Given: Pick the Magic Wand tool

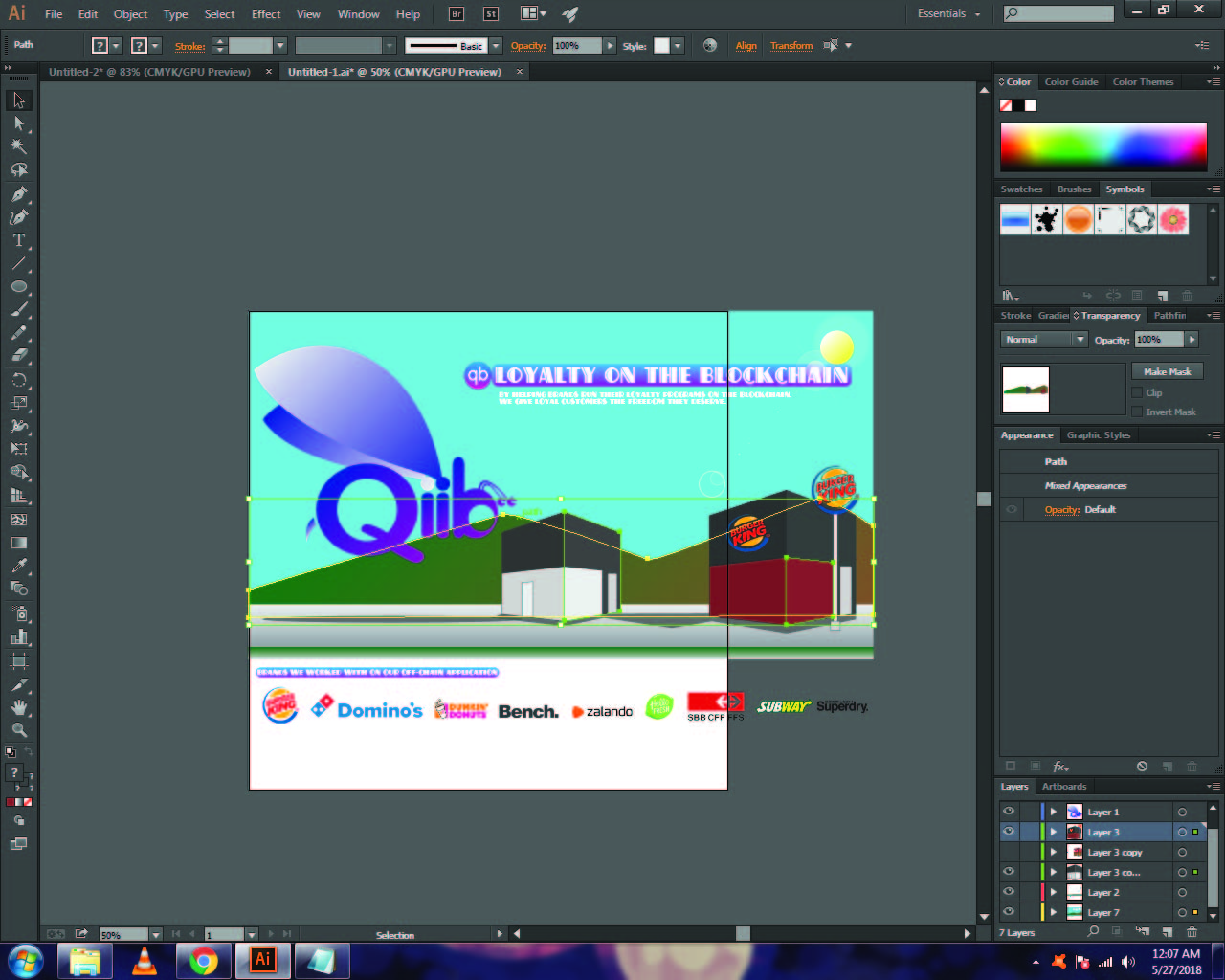Looking at the screenshot, I should [19, 146].
